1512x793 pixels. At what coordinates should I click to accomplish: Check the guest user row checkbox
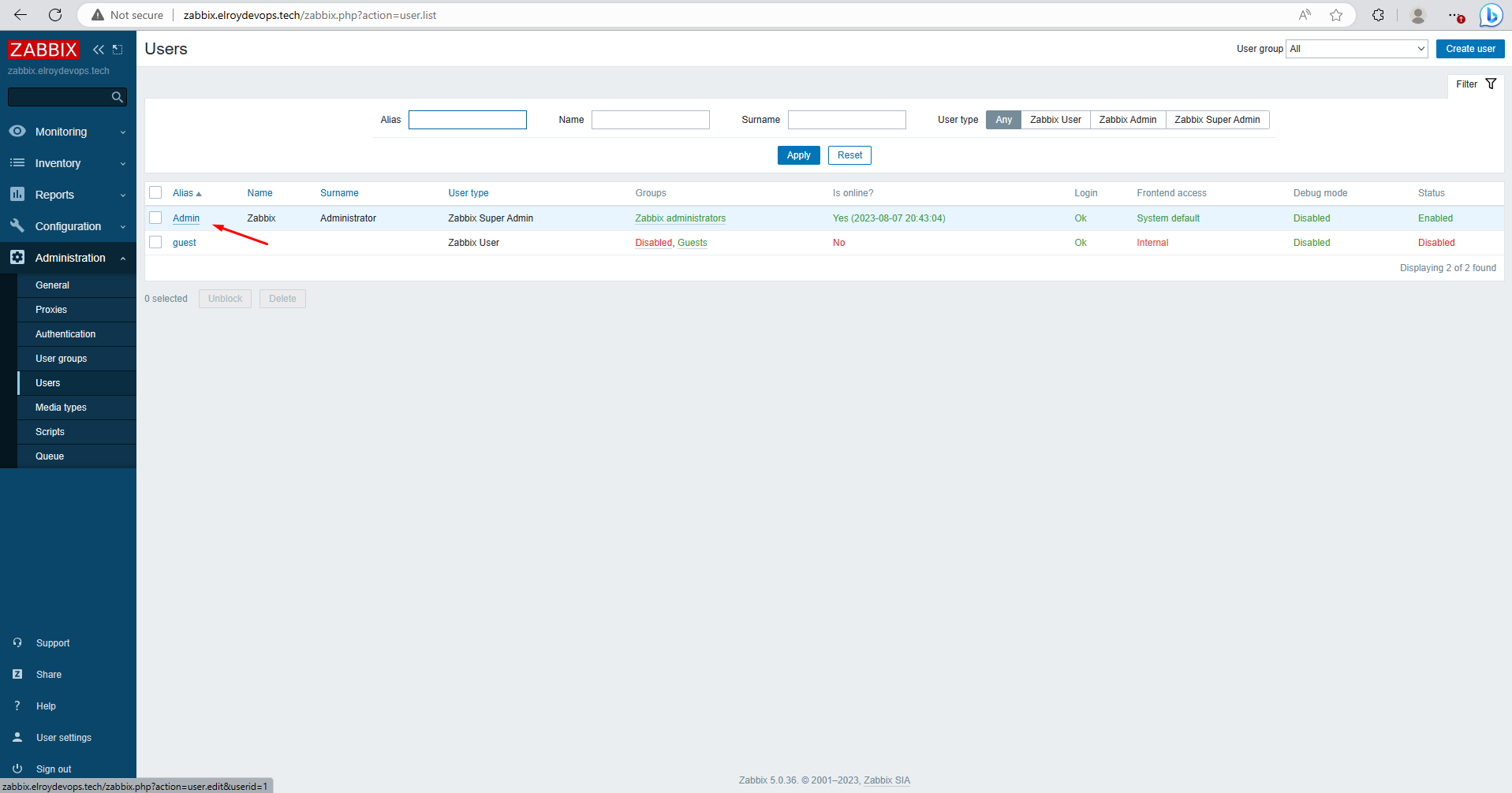[155, 242]
